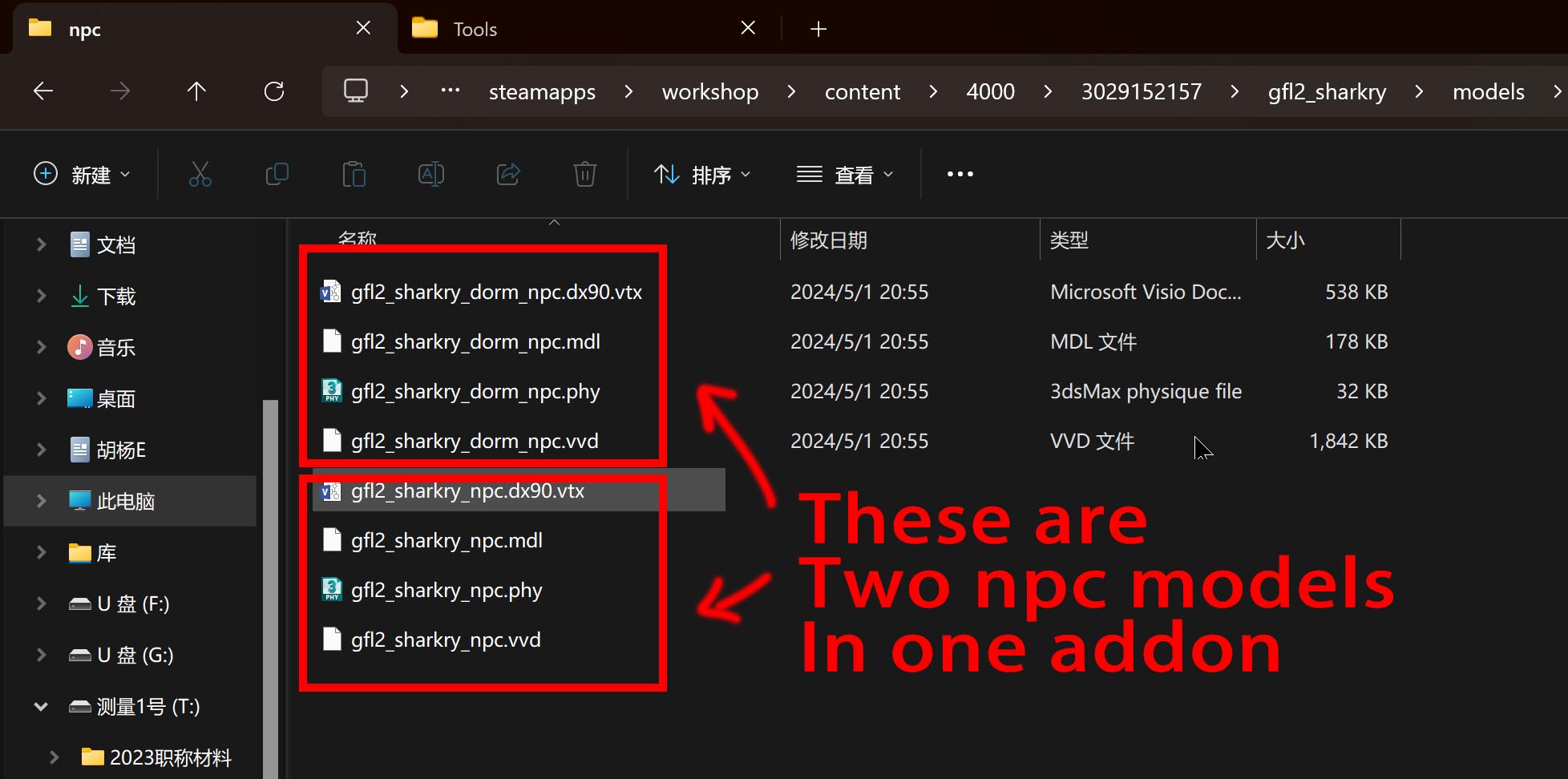Open the 查看 (View) dropdown
Viewport: 1568px width, 779px height.
(x=845, y=174)
